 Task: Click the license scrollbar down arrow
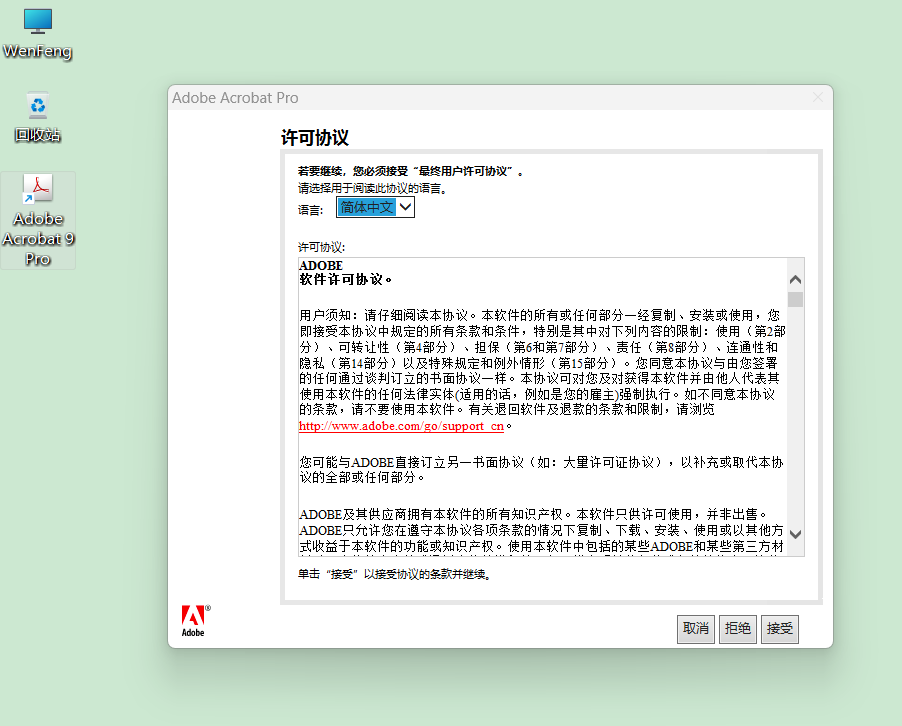coord(796,534)
